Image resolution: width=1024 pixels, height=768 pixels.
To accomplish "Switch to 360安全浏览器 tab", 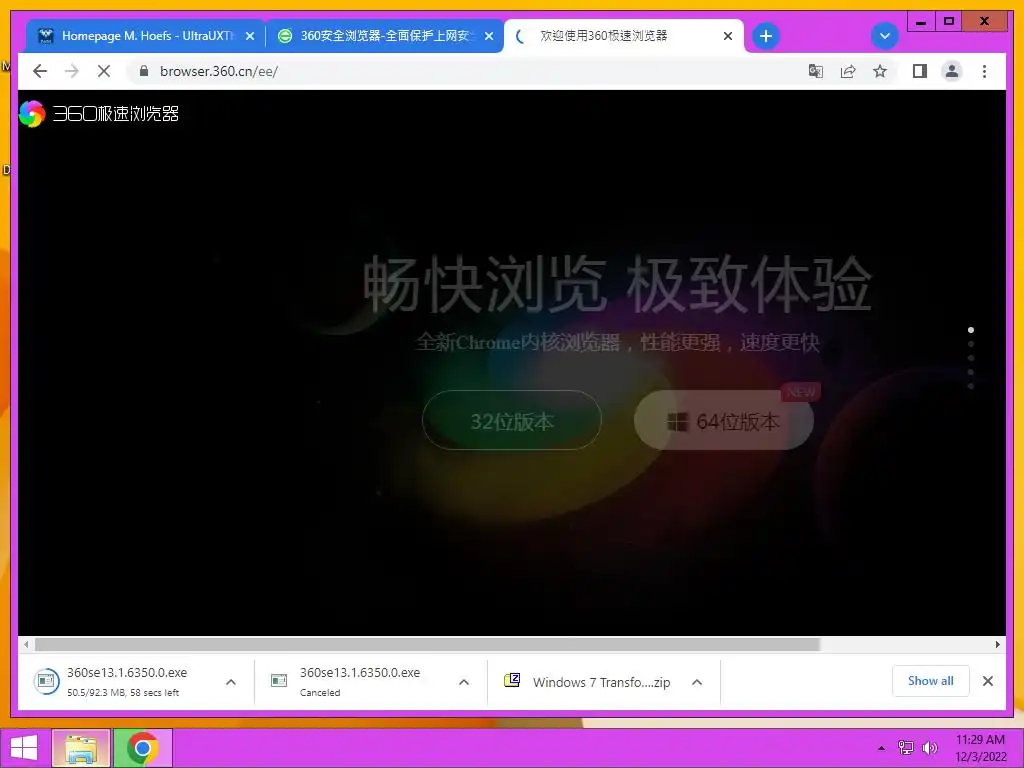I will [385, 36].
